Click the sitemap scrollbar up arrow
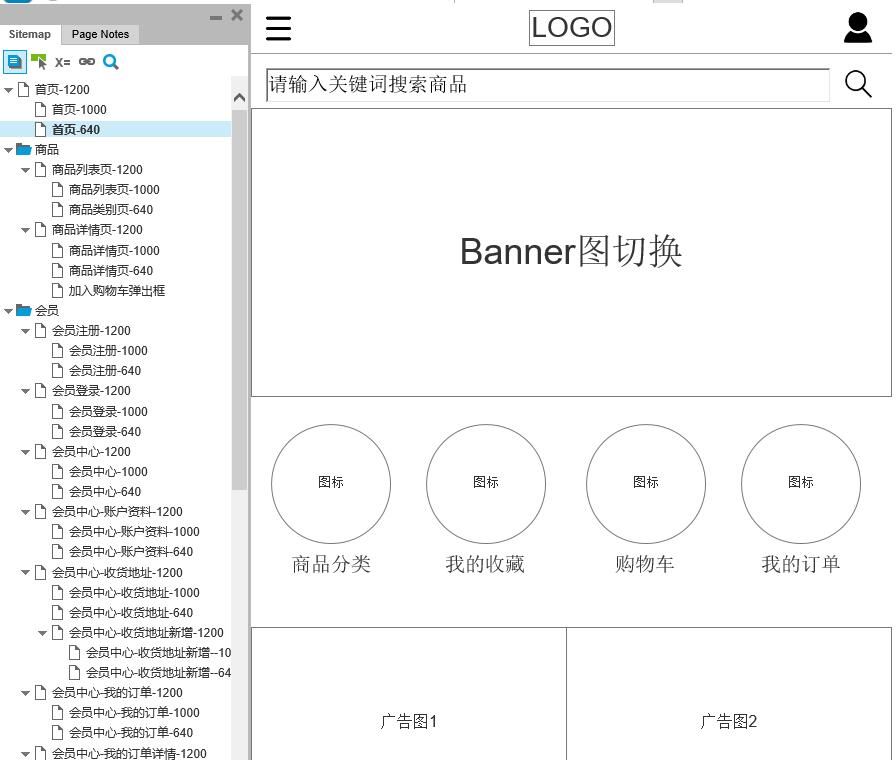 tap(239, 98)
